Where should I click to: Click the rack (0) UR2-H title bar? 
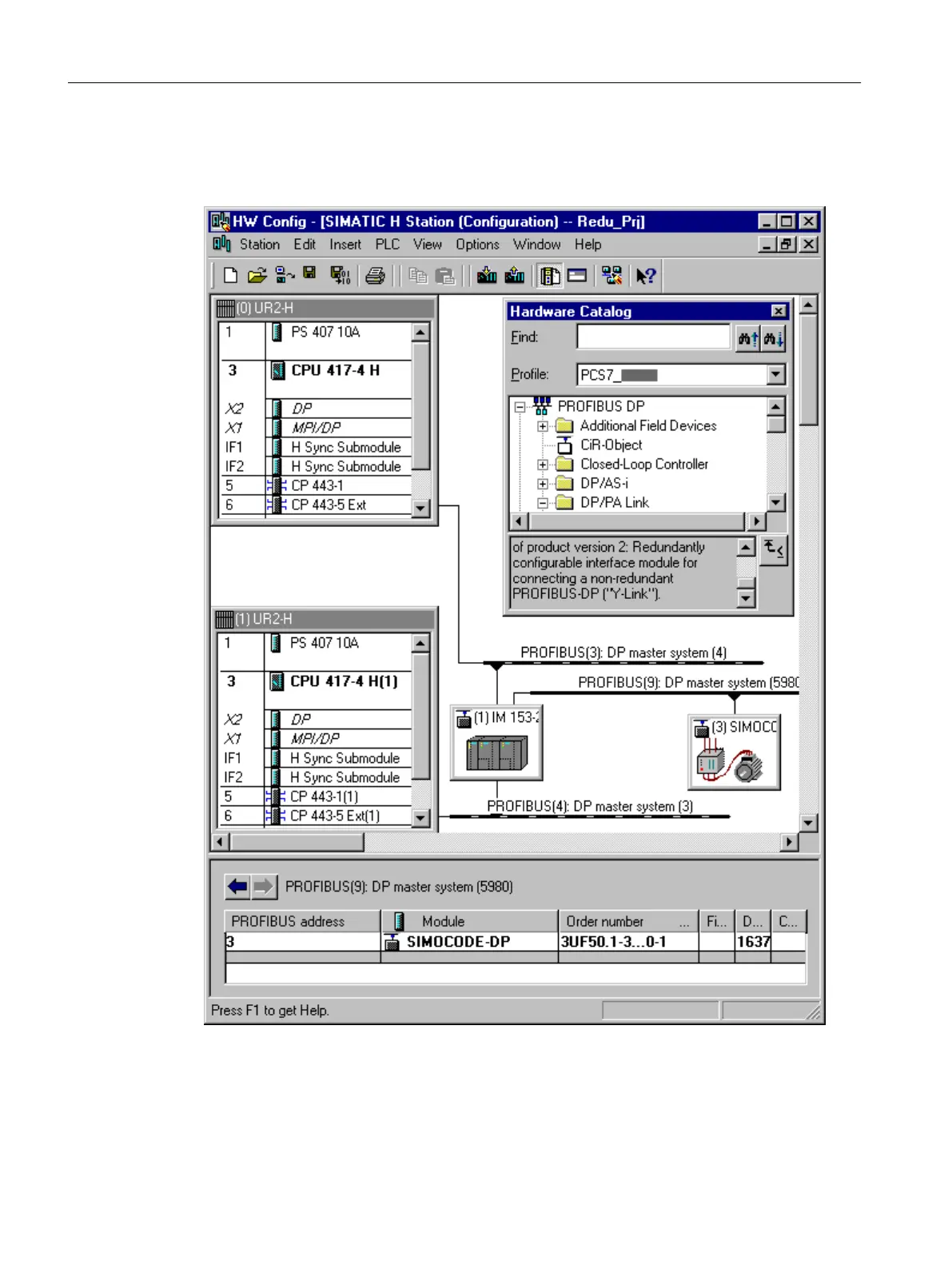click(x=325, y=308)
